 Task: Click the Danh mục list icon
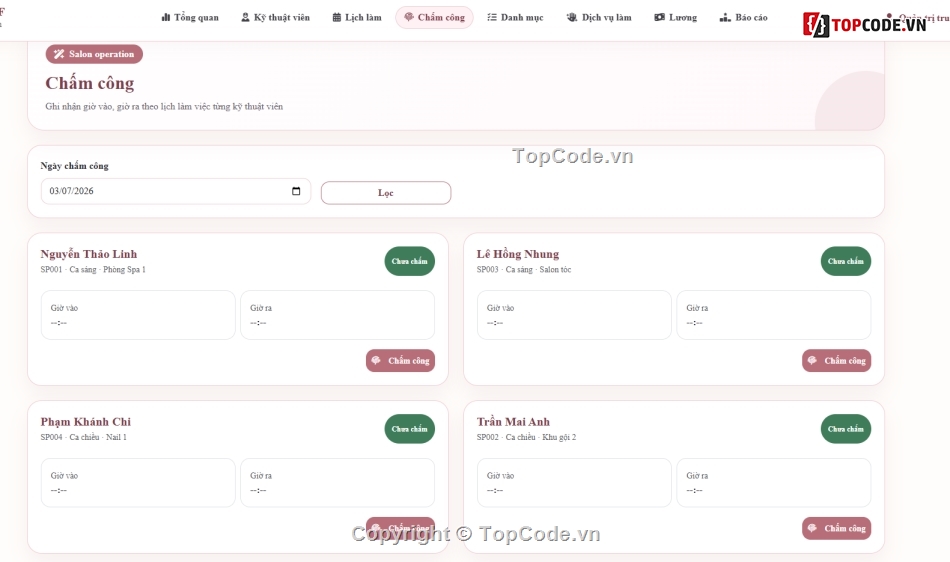(x=492, y=18)
